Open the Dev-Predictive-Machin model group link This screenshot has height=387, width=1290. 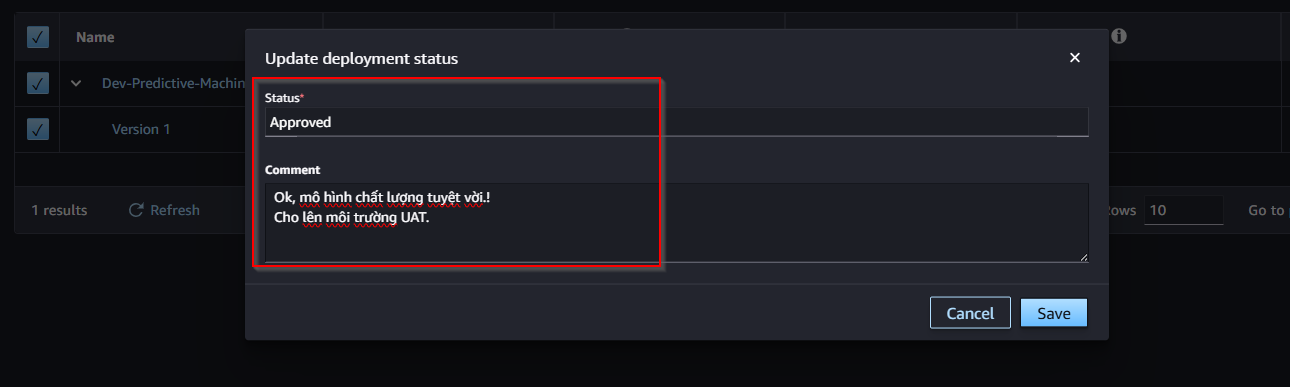click(x=174, y=84)
